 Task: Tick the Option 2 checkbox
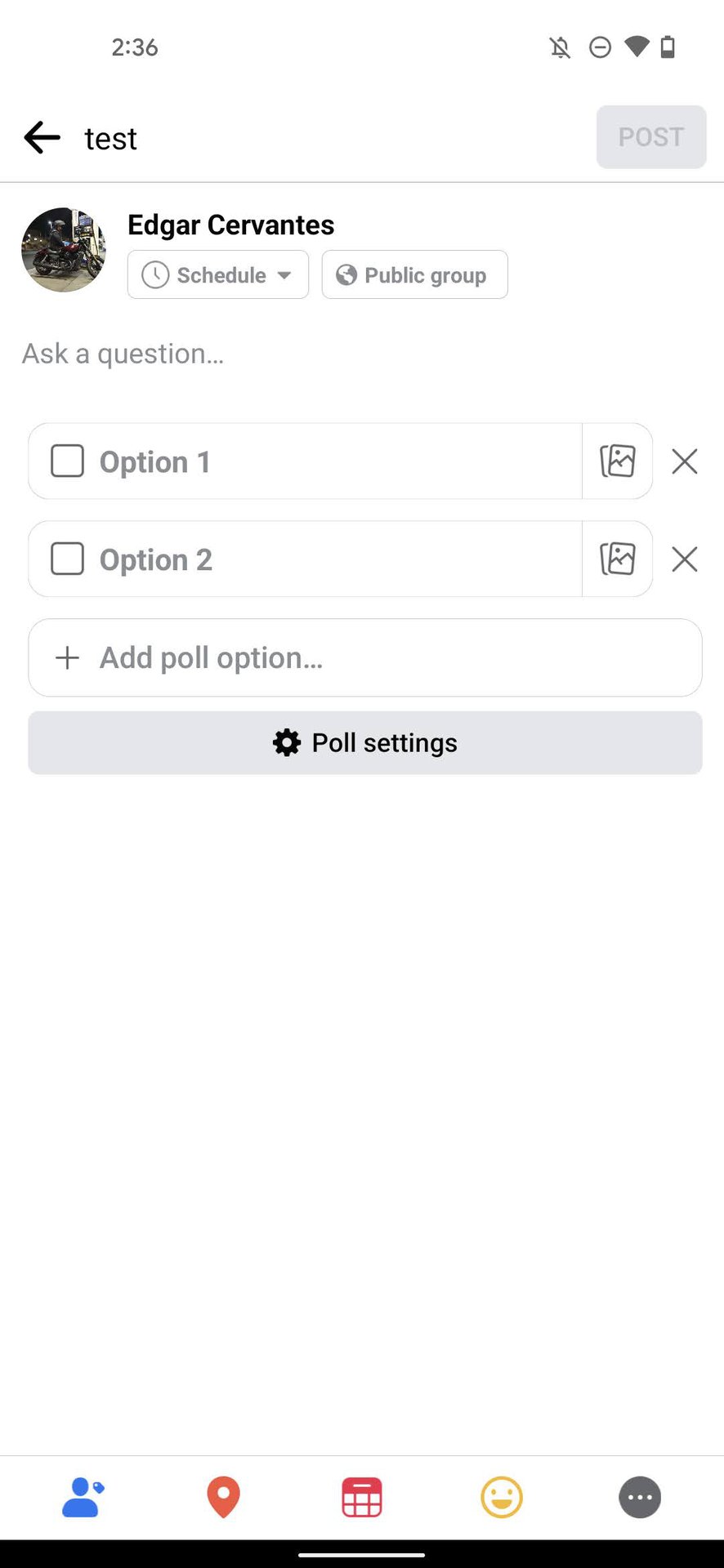click(68, 559)
